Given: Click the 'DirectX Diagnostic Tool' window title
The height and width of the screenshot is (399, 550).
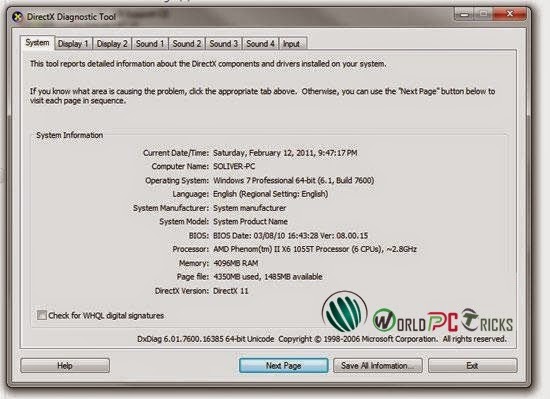Looking at the screenshot, I should pyautogui.click(x=71, y=16).
